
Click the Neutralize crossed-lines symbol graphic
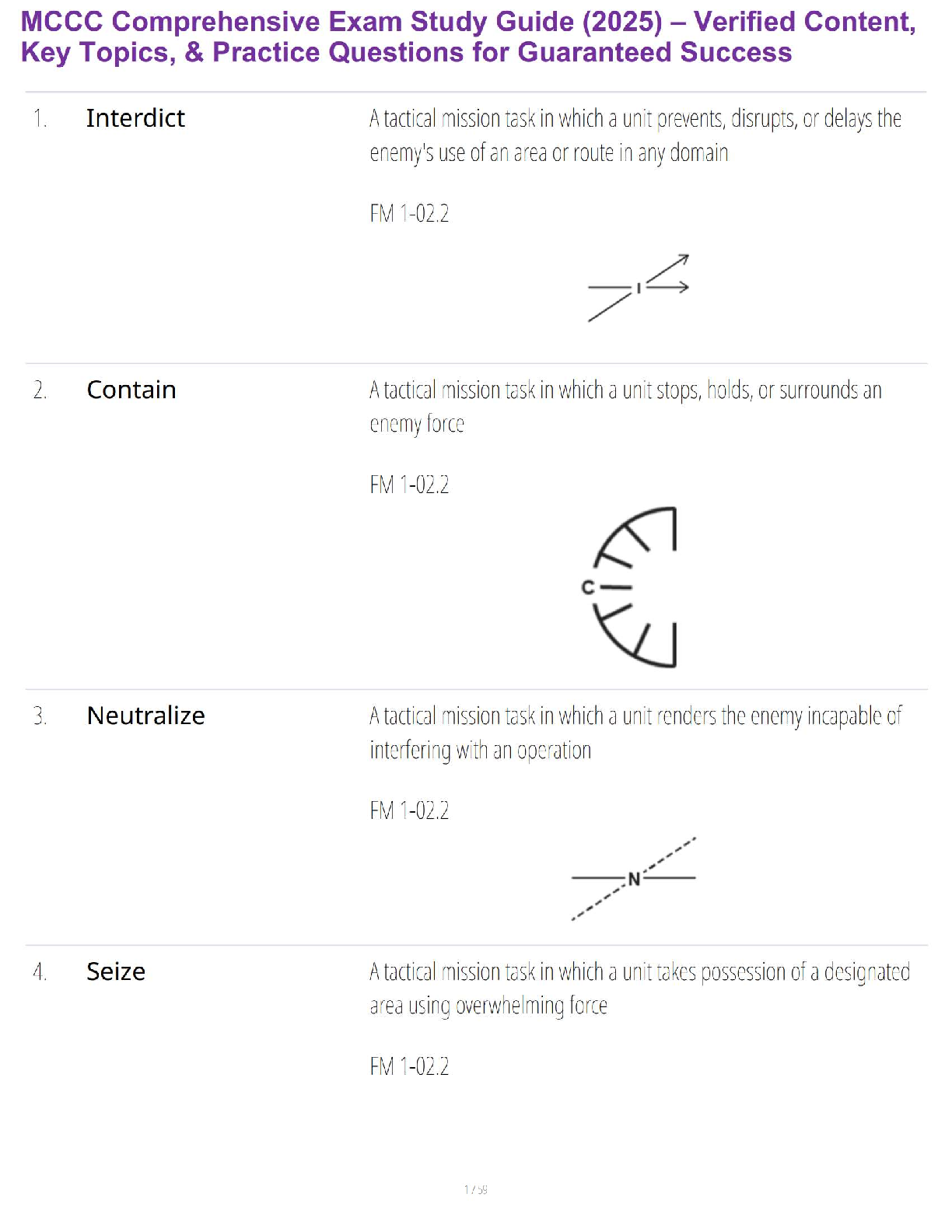(x=633, y=879)
